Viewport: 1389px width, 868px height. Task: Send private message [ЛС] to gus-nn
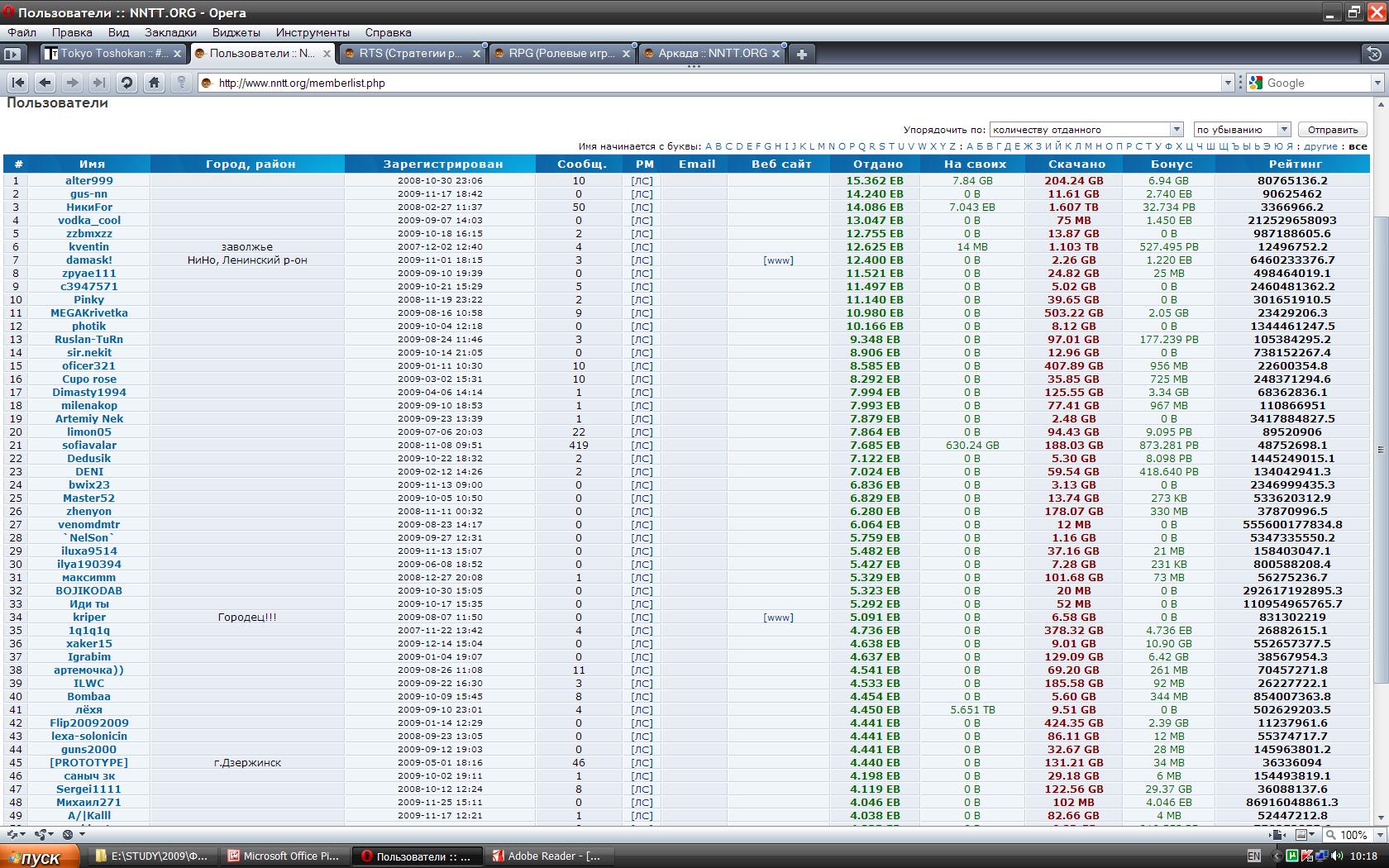point(642,193)
